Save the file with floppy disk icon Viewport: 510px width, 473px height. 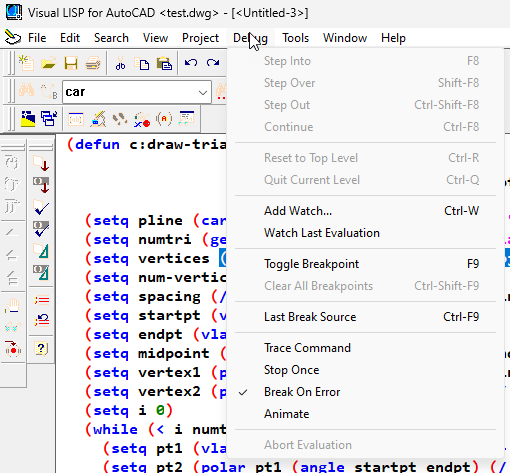click(x=71, y=63)
